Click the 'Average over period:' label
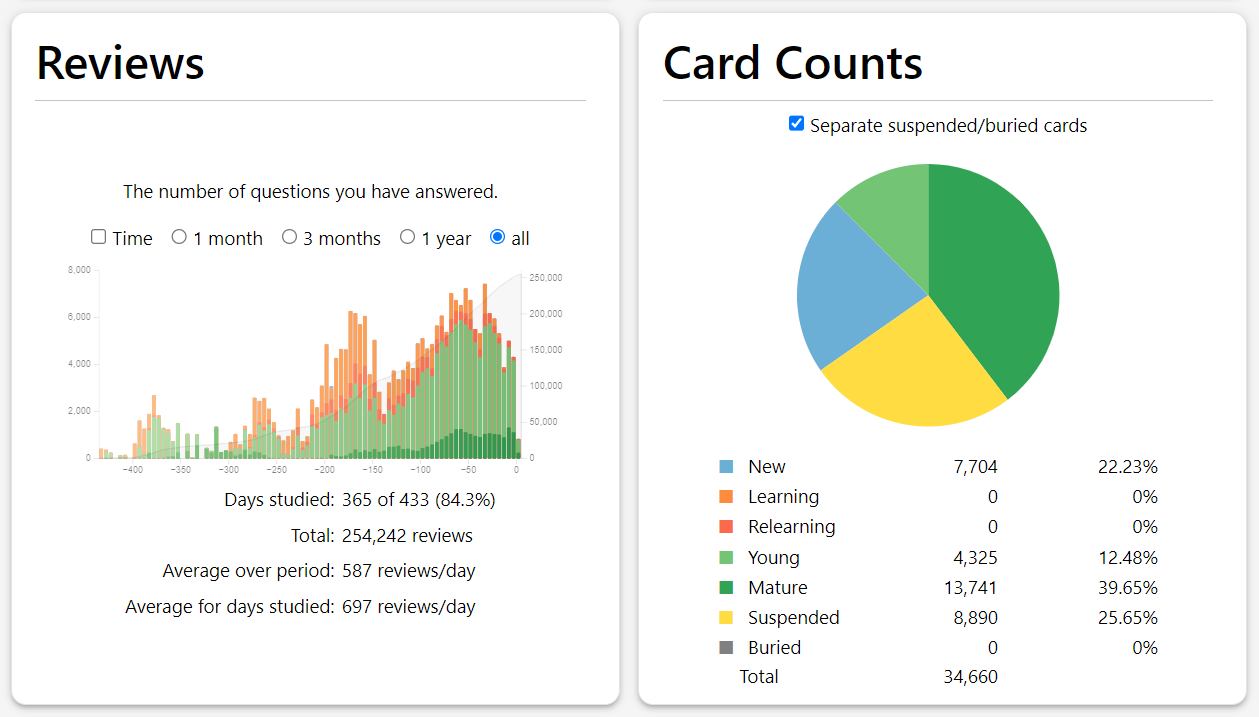The image size is (1259, 717). 248,571
